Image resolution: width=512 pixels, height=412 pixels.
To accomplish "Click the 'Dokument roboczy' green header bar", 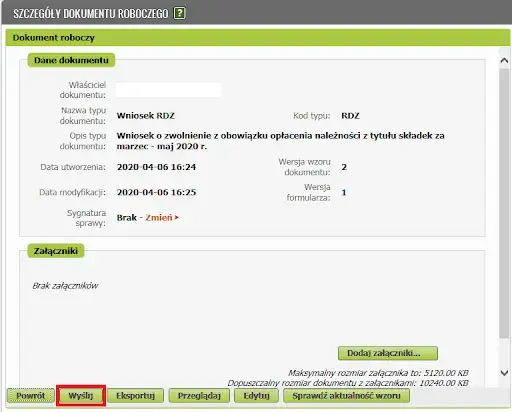I will [258, 37].
